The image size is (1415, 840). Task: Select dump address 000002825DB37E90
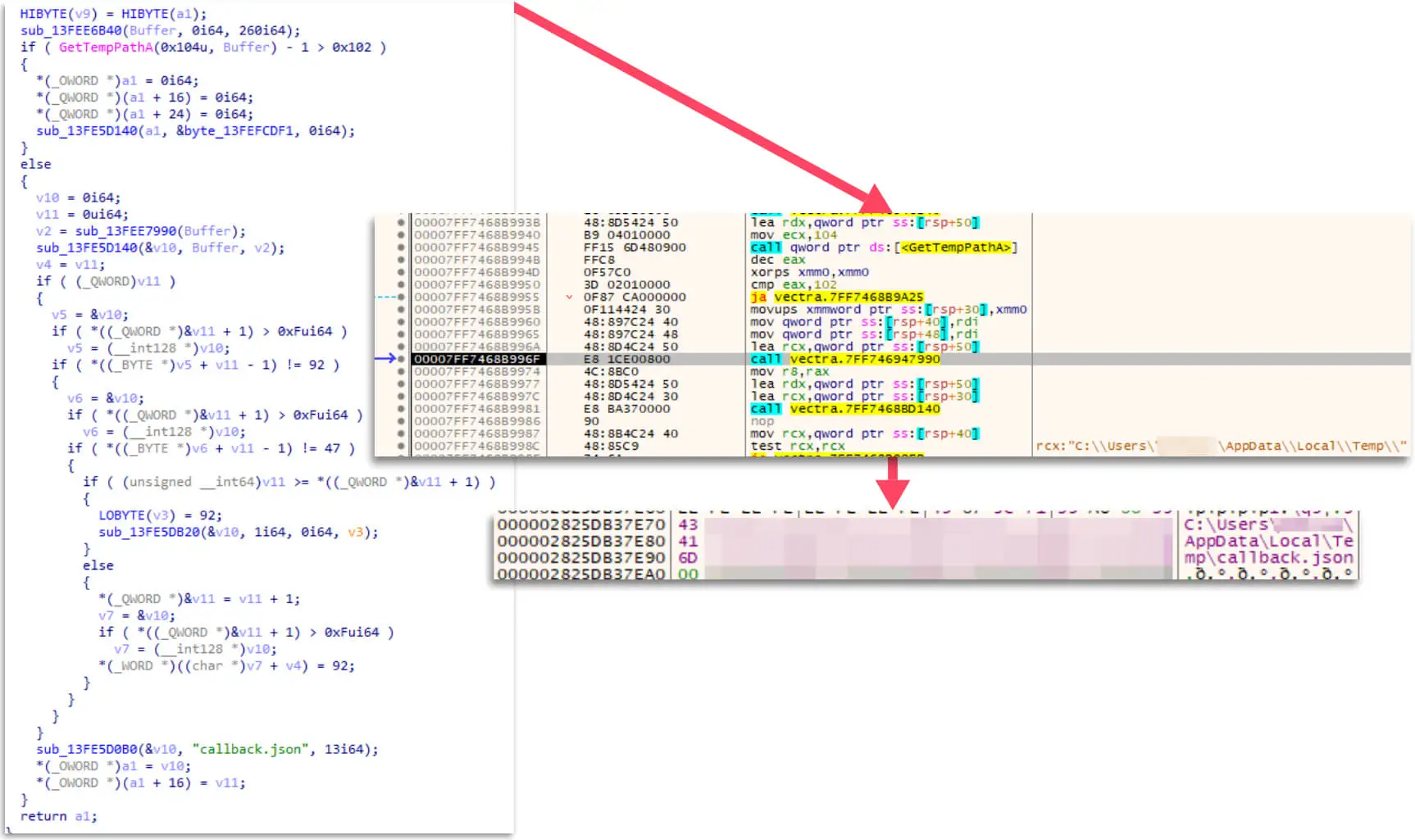[581, 557]
